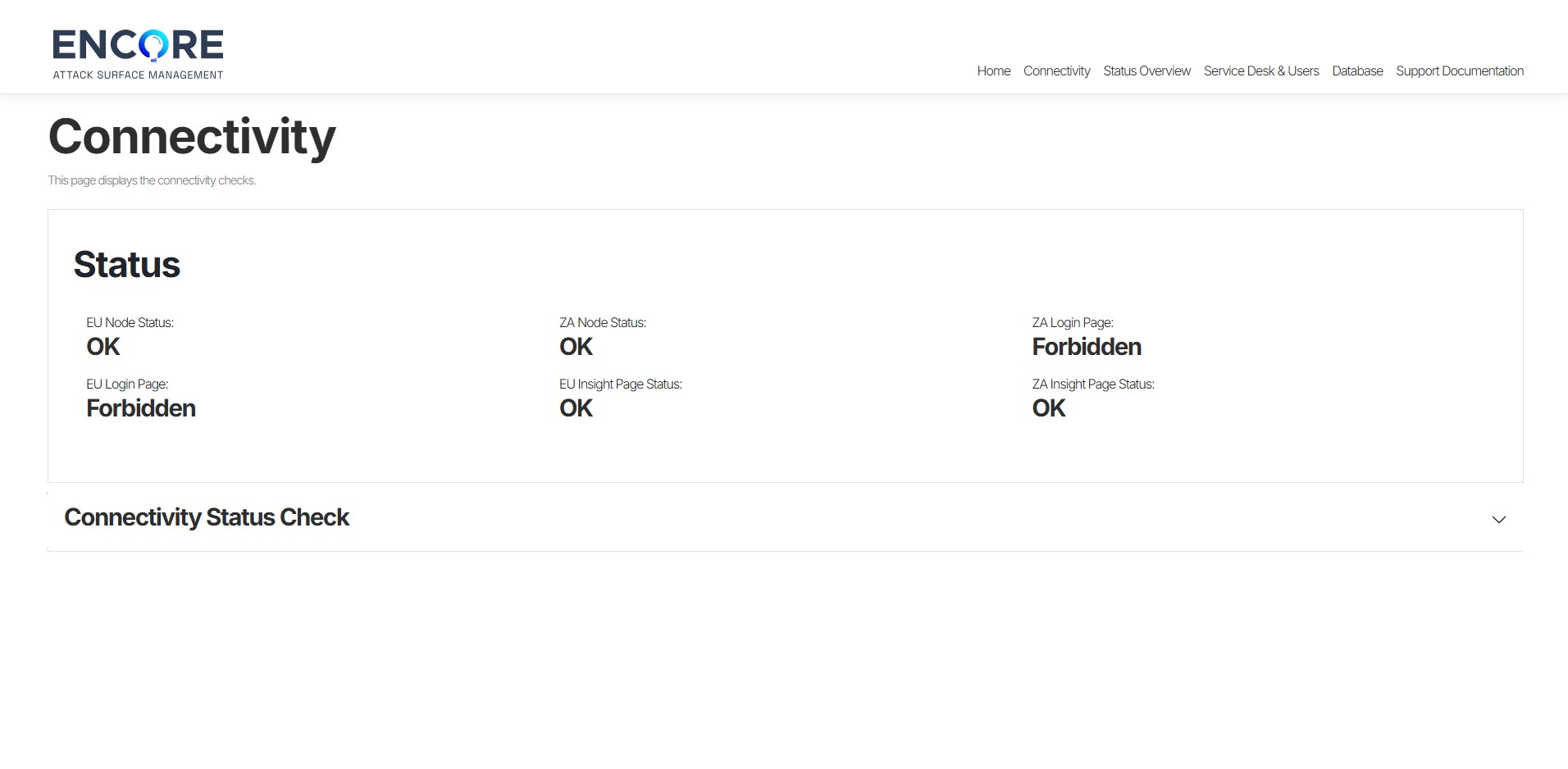Go to the Home page

tap(993, 71)
